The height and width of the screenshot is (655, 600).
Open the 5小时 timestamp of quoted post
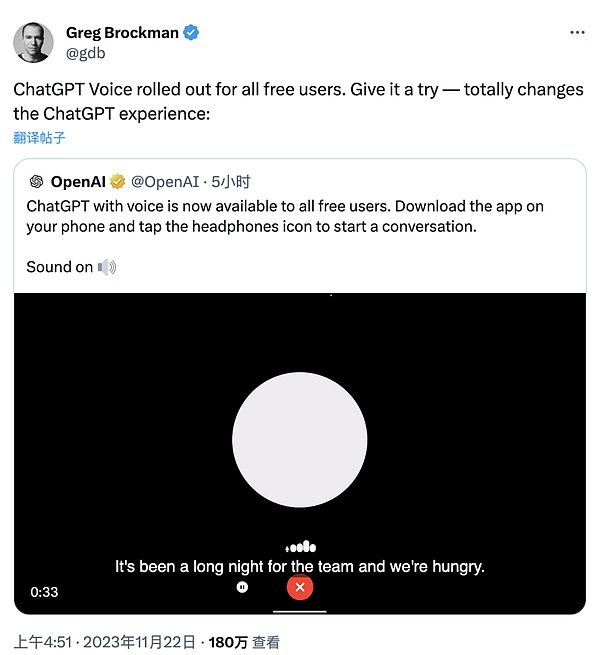(232, 181)
